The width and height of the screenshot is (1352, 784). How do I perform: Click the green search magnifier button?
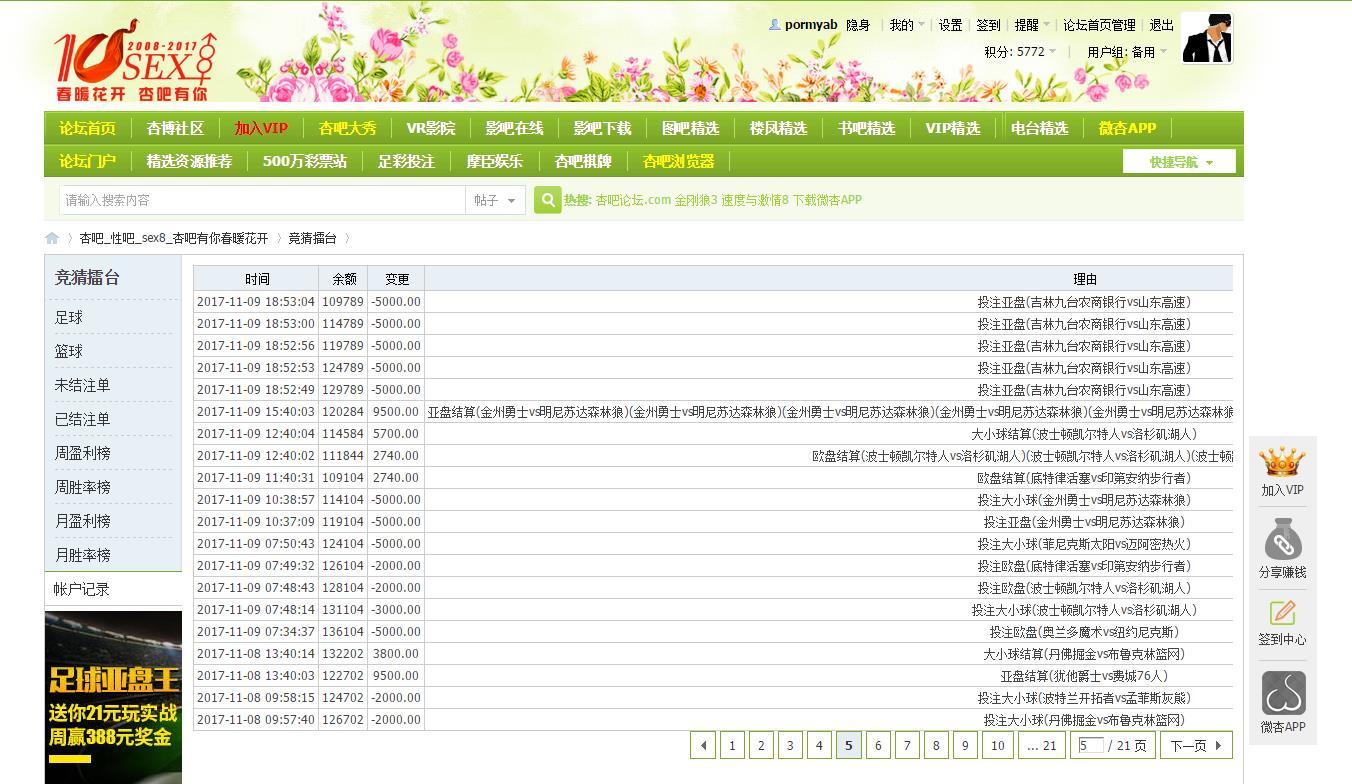coord(547,200)
